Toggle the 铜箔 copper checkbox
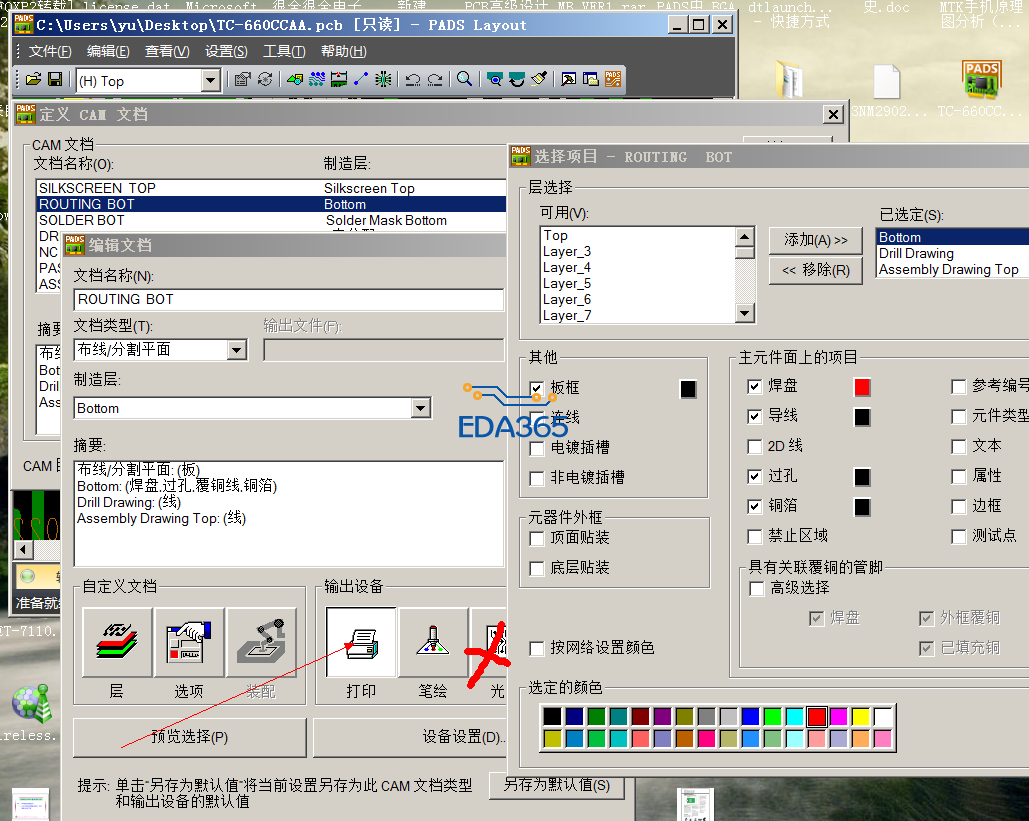 point(755,507)
